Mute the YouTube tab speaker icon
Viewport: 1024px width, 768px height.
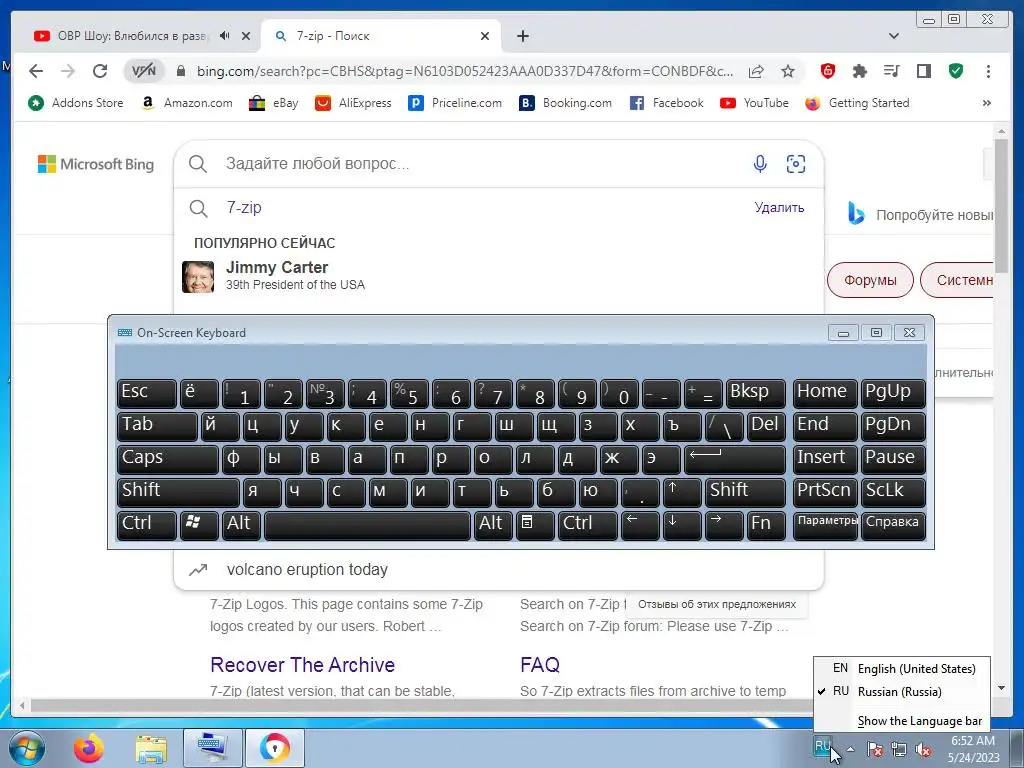[225, 36]
